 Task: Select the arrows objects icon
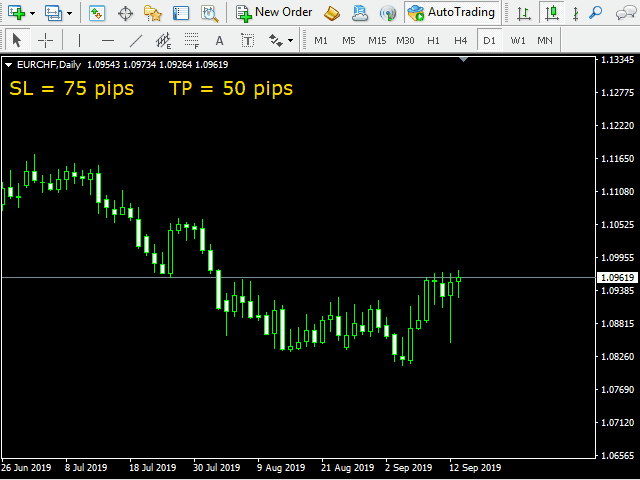click(x=276, y=40)
